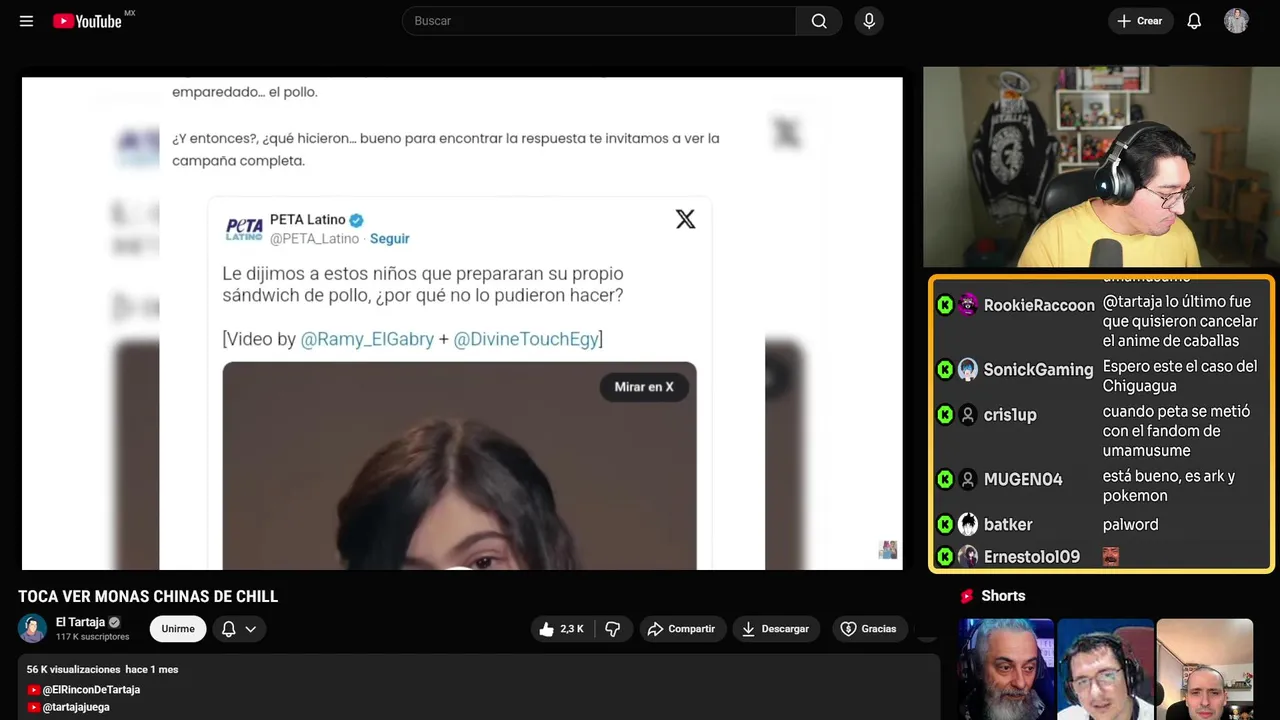Viewport: 1280px width, 720px height.
Task: Click batker chat avatar
Action: (968, 524)
